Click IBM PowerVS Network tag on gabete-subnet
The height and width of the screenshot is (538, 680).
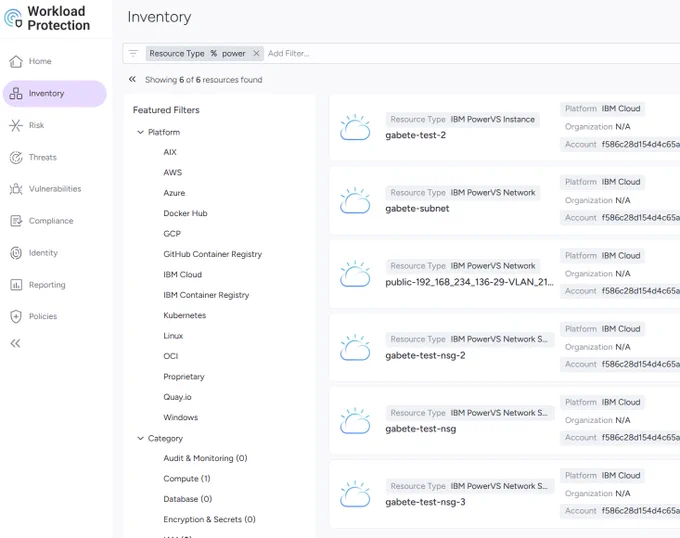pos(463,192)
